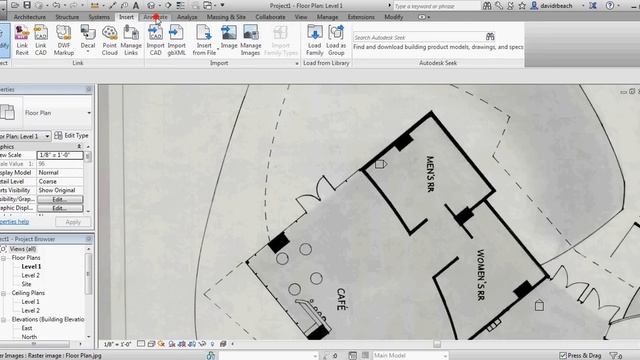The image size is (640, 360).
Task: Open the View ribbon tab
Action: 301,17
